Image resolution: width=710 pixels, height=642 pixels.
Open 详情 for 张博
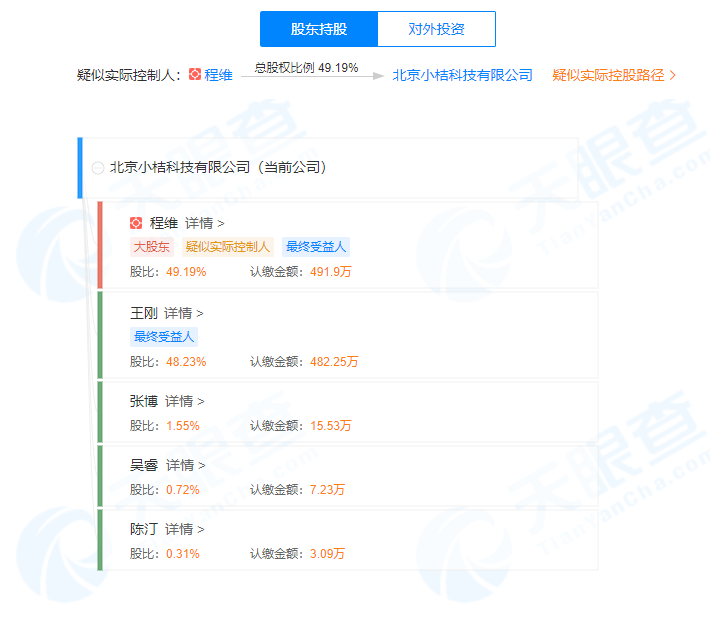(x=185, y=401)
